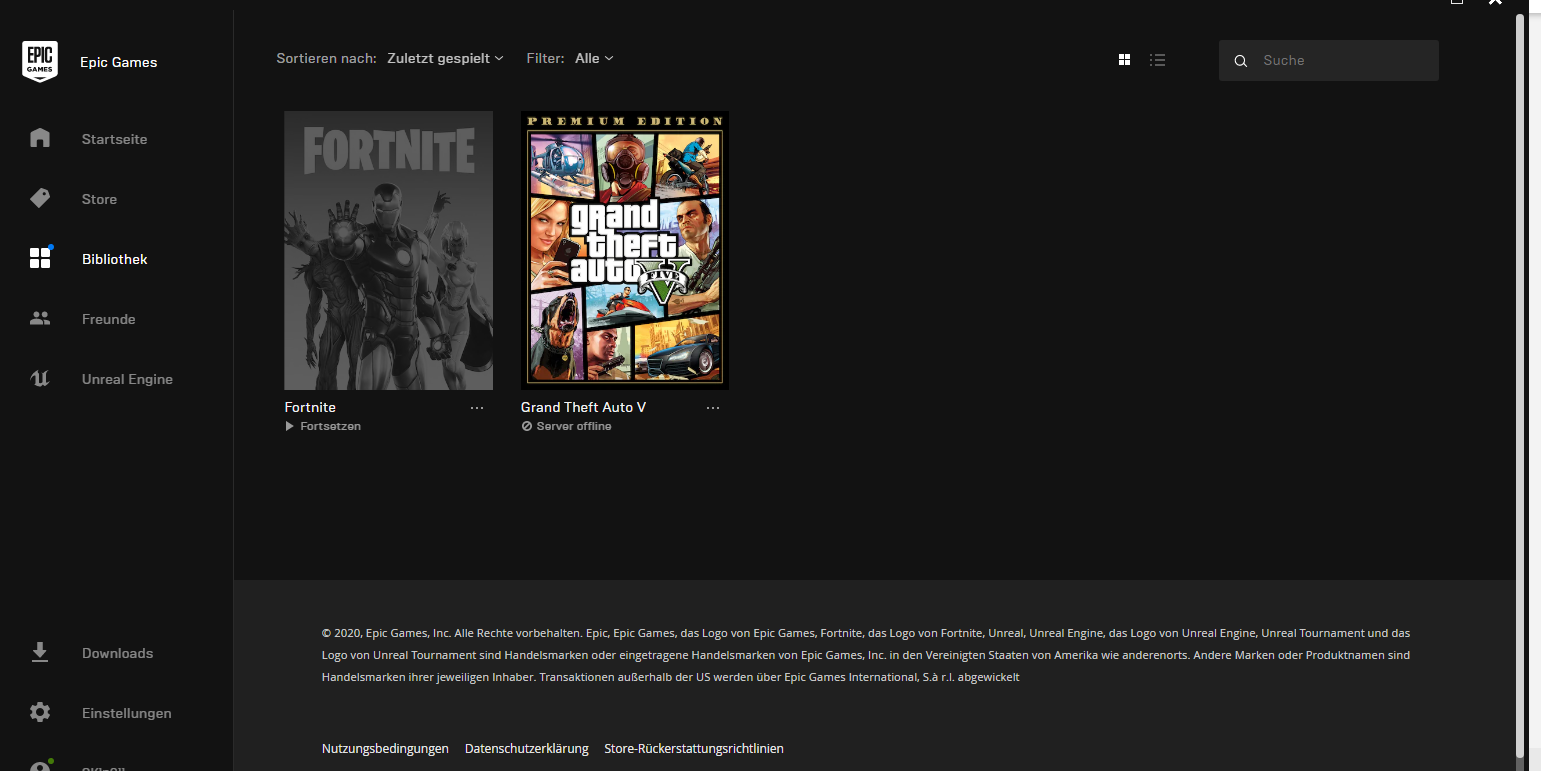Open the Nutzungsbedingungen link
Screen dimensions: 1541x771
385,748
